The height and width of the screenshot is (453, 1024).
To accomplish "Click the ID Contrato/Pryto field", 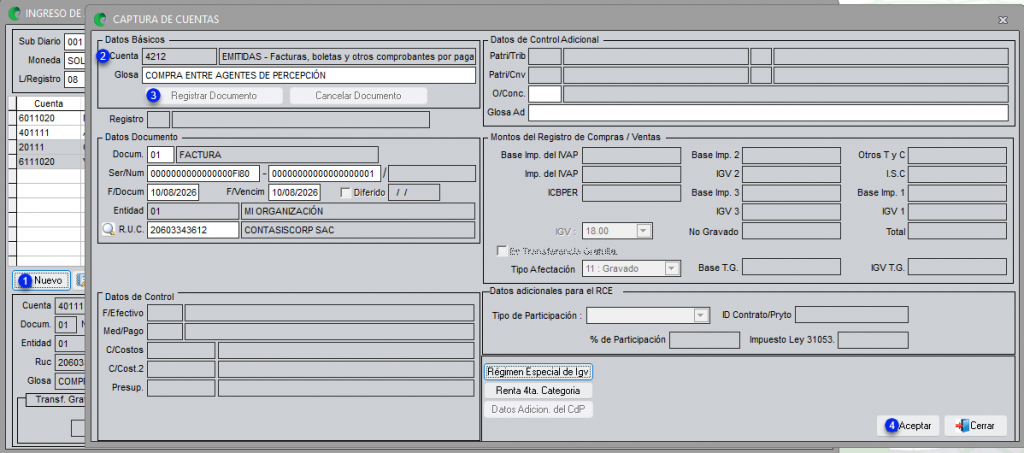I will (852, 315).
